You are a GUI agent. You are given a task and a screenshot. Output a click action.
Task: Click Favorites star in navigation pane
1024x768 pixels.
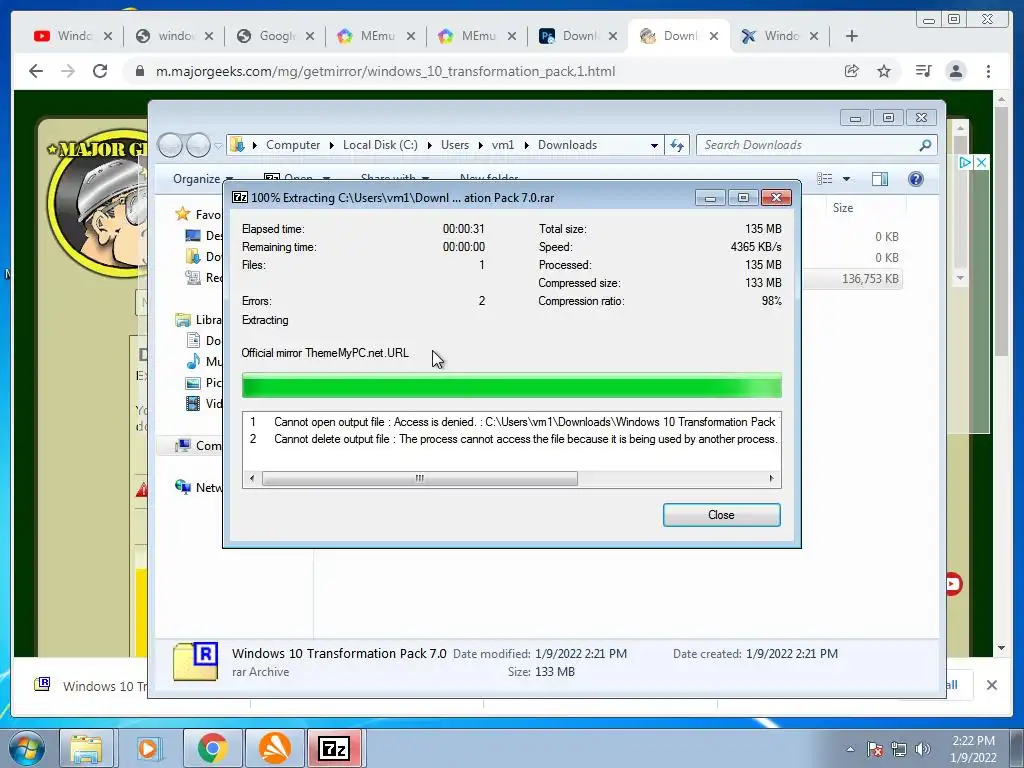pyautogui.click(x=182, y=214)
